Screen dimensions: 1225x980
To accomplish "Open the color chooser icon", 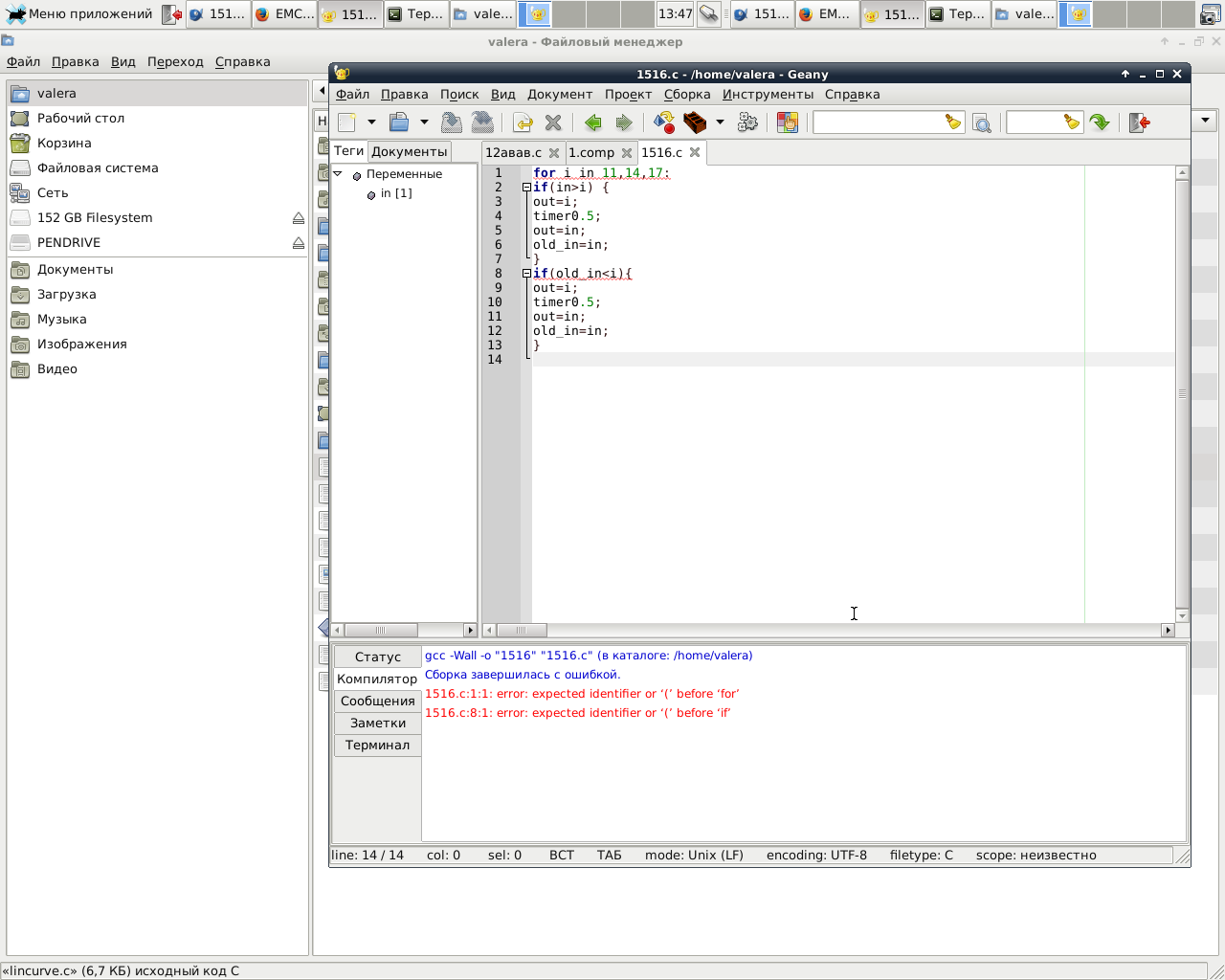I will [x=788, y=122].
